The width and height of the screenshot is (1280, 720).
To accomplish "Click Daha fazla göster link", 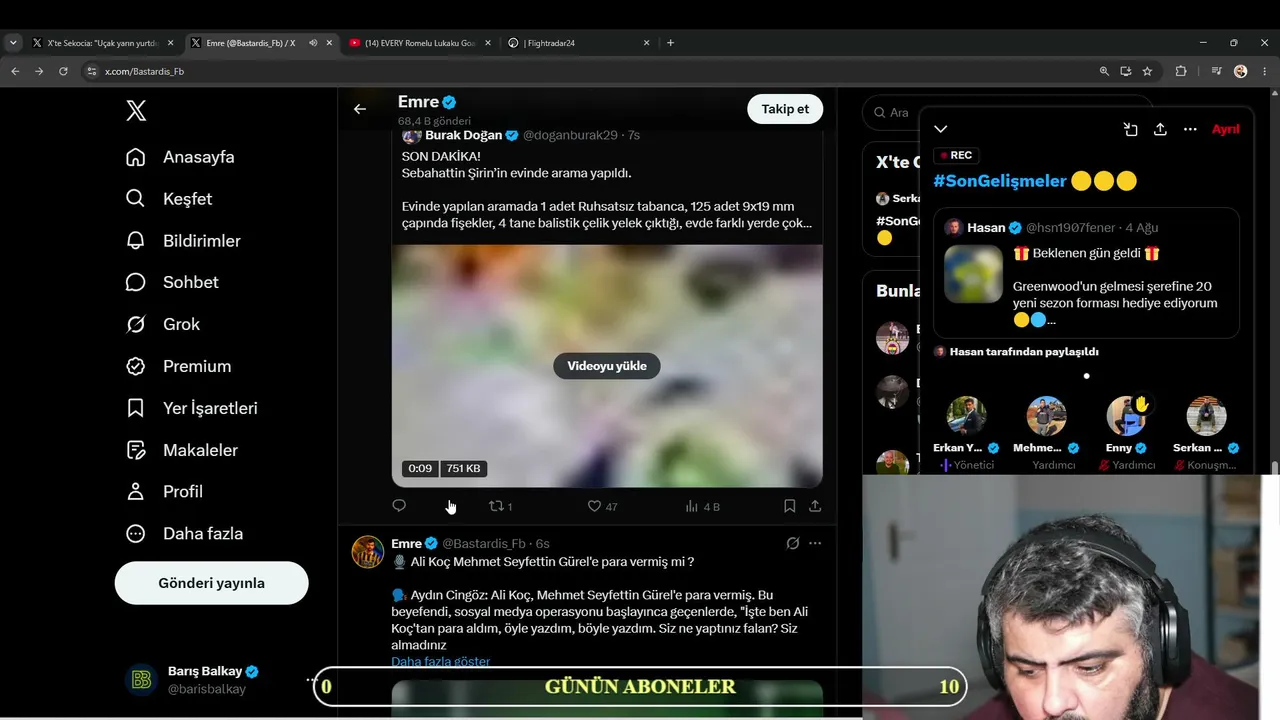I will coord(441,662).
